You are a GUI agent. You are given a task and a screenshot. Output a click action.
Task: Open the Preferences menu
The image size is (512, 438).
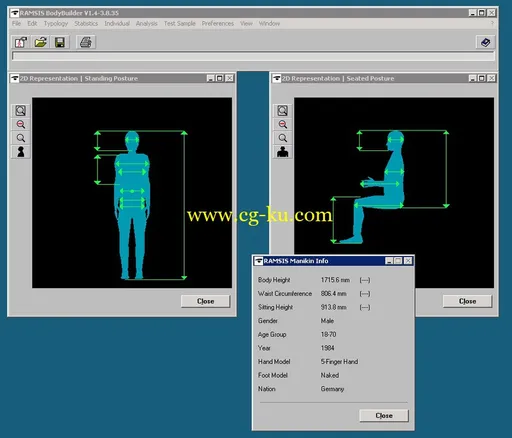pyautogui.click(x=218, y=23)
